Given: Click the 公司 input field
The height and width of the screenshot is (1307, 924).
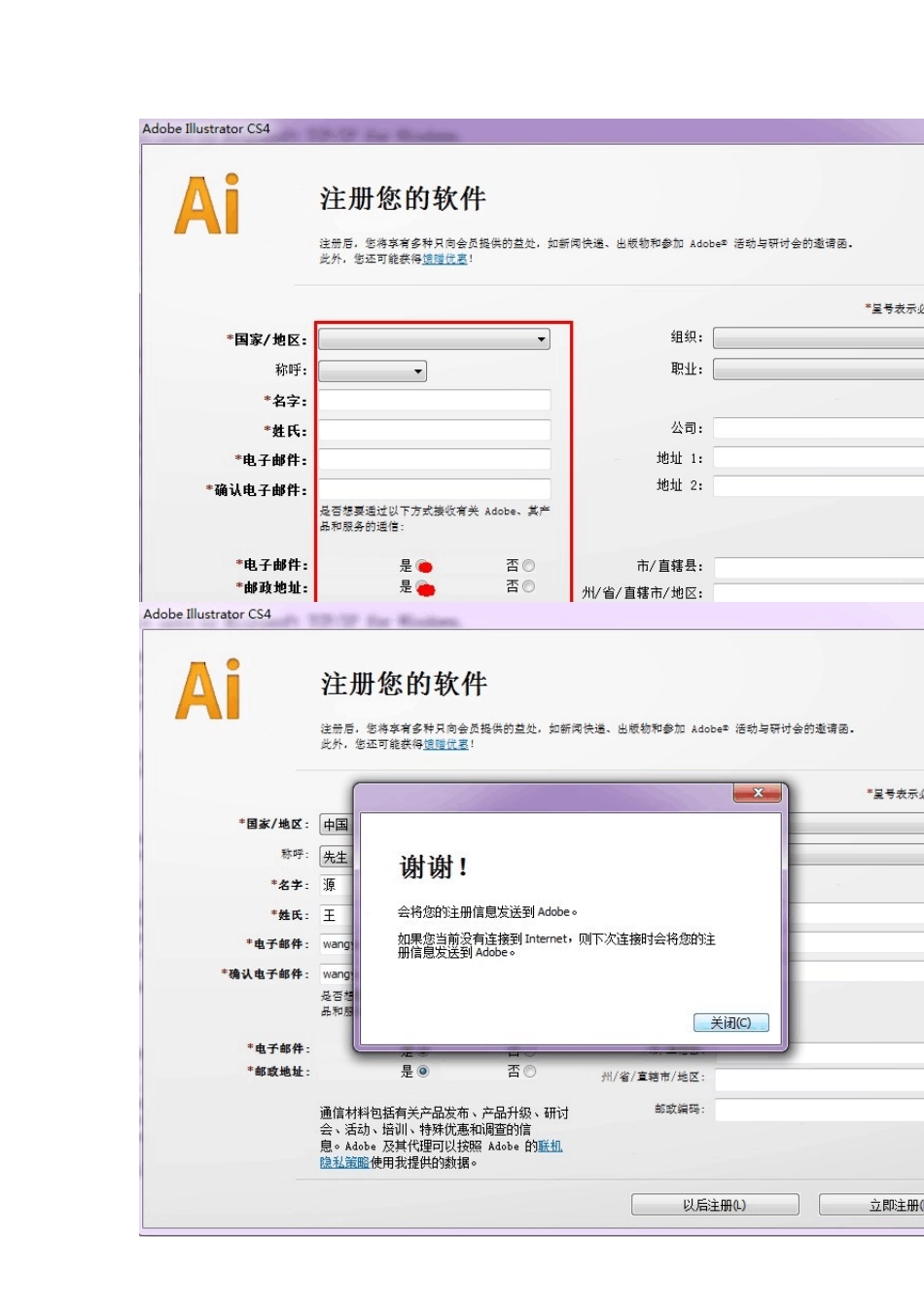Looking at the screenshot, I should click(x=818, y=428).
